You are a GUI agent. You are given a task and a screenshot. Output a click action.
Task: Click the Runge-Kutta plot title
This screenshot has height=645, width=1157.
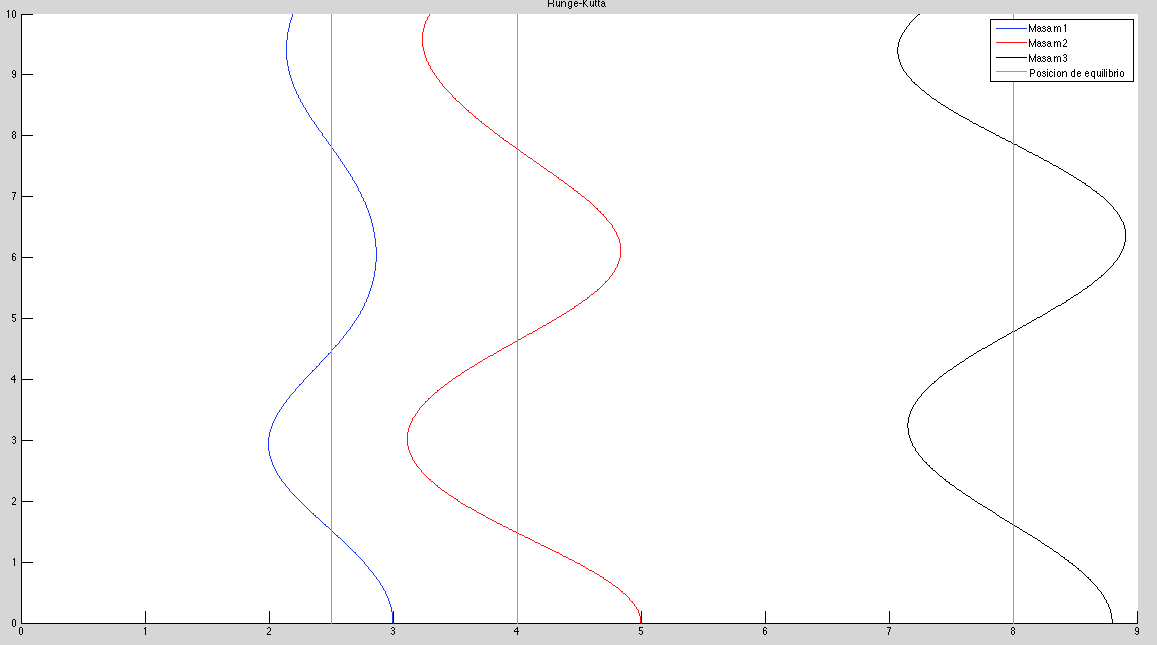pos(576,4)
